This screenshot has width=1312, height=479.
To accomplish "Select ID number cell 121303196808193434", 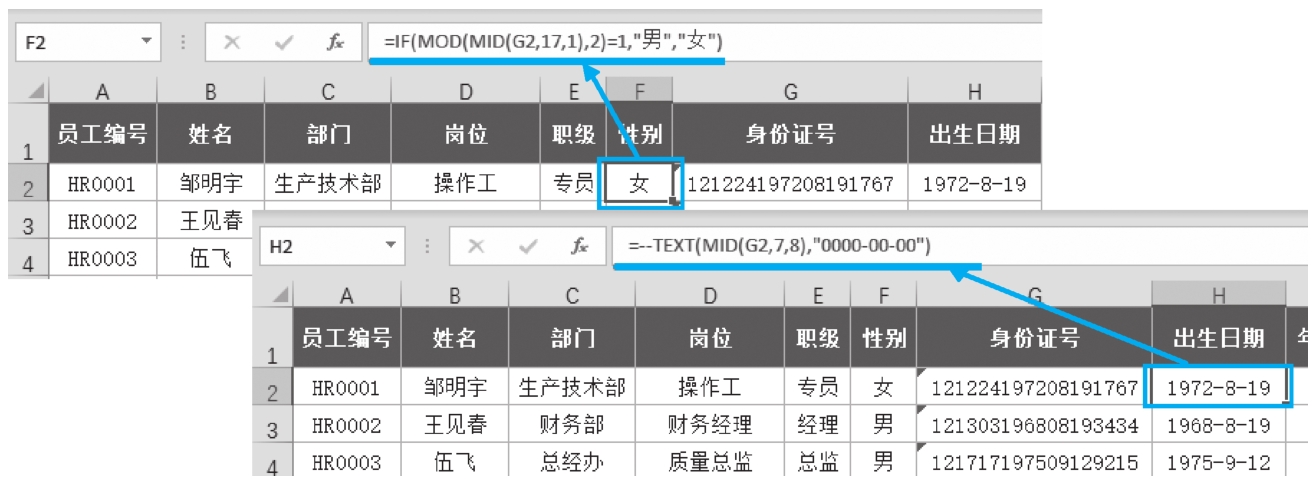I will (x=1034, y=425).
